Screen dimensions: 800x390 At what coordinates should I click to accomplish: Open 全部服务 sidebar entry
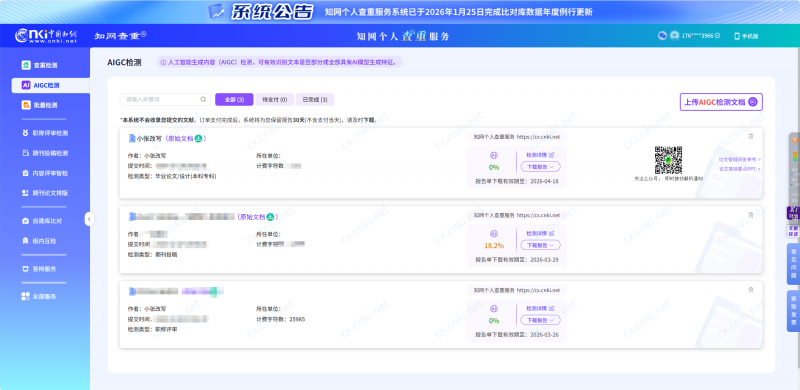(x=39, y=296)
